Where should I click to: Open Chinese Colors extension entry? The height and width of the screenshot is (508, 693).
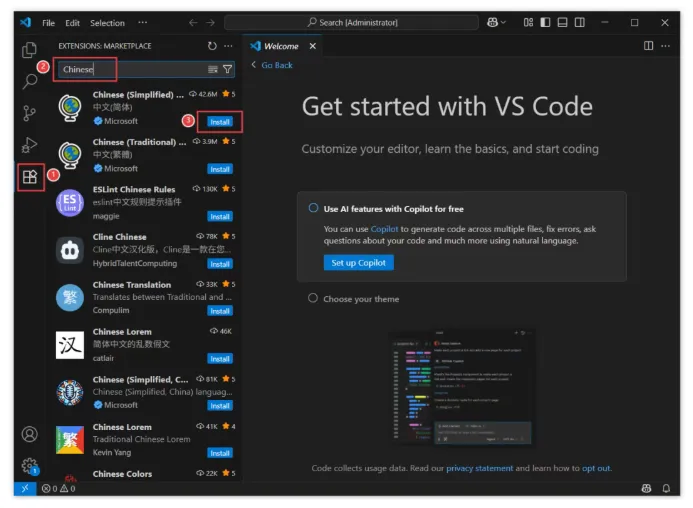click(146, 474)
